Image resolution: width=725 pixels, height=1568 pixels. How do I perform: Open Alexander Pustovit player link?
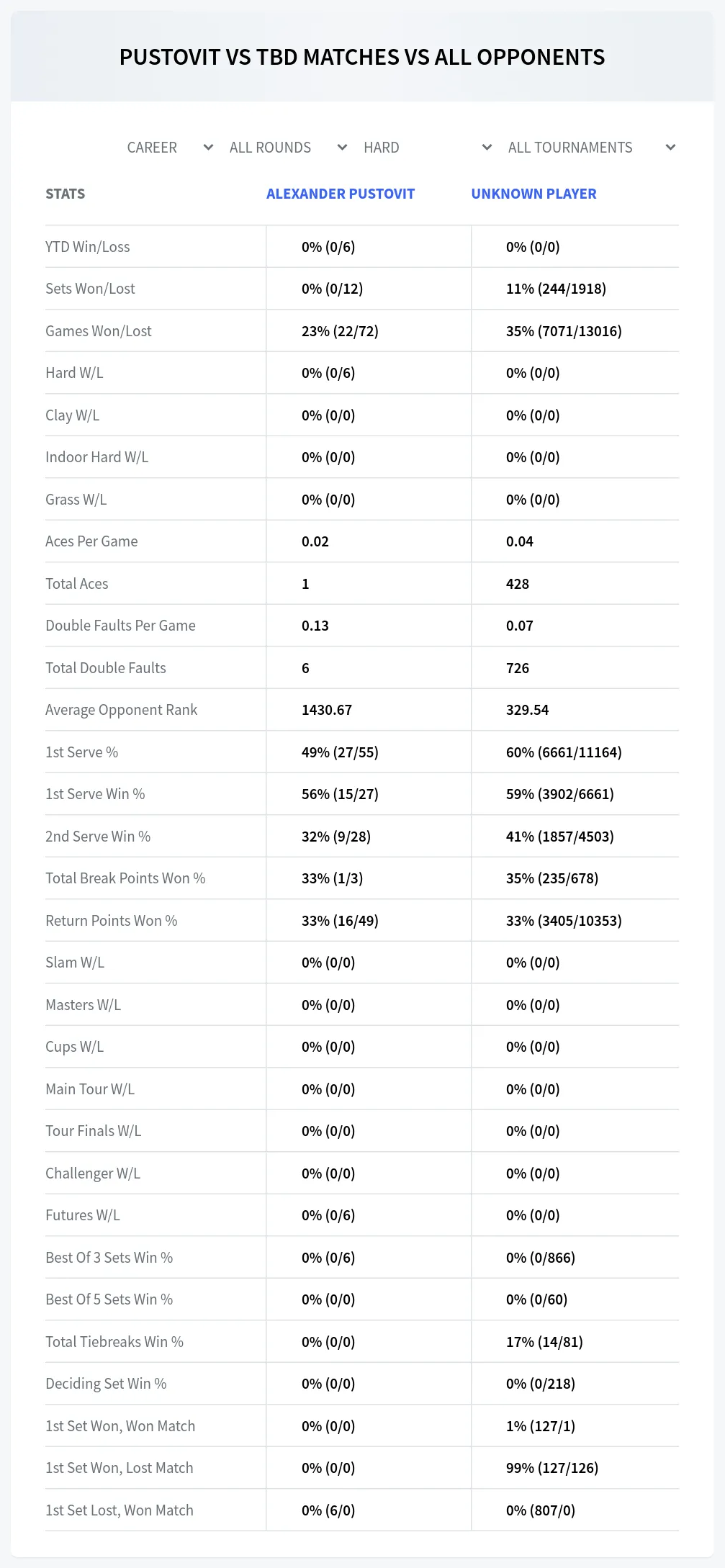pyautogui.click(x=341, y=194)
